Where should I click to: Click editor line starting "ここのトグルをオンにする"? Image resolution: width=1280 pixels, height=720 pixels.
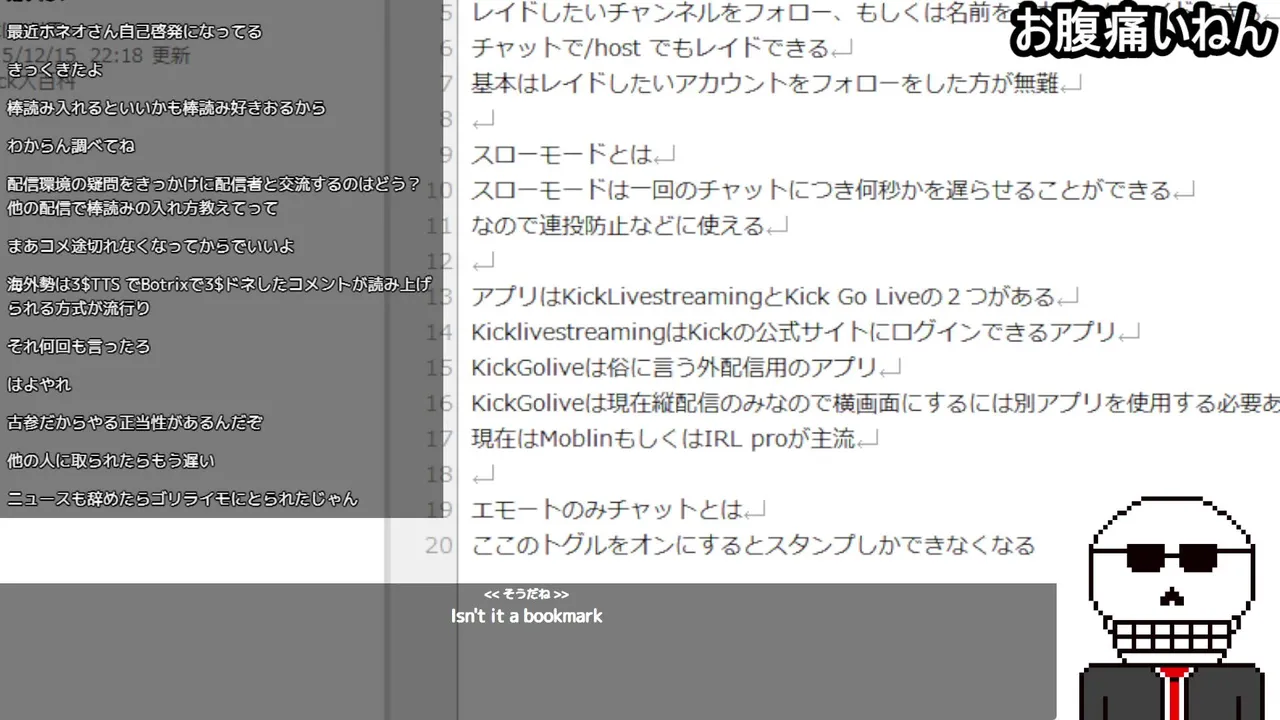(x=752, y=545)
